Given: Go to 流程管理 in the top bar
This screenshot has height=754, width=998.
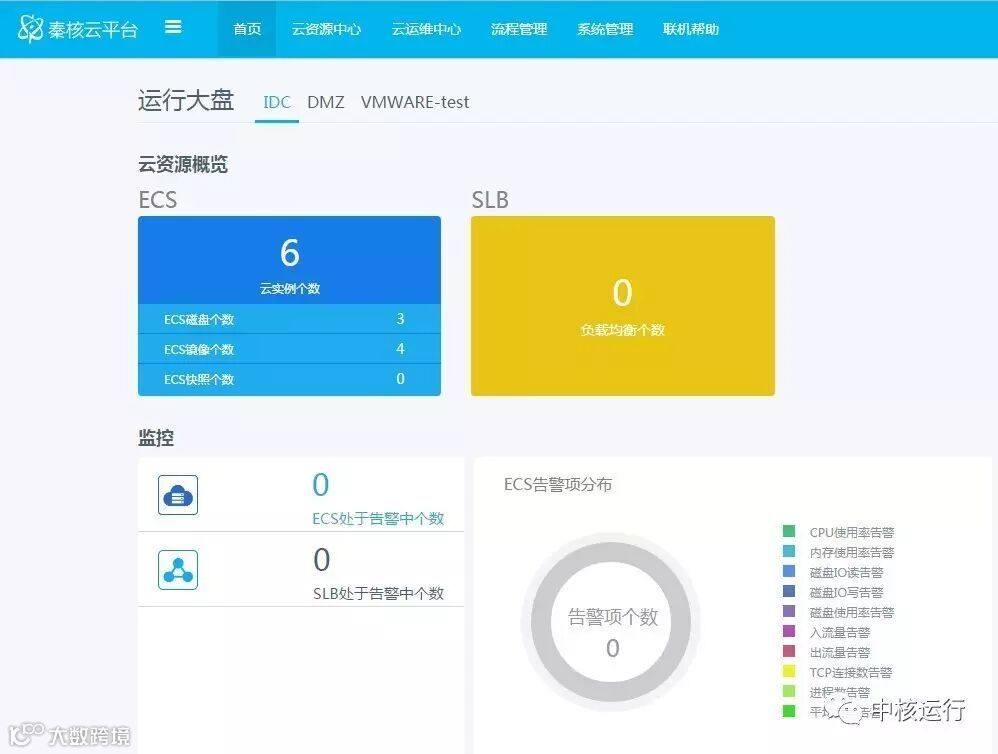Looking at the screenshot, I should (519, 29).
